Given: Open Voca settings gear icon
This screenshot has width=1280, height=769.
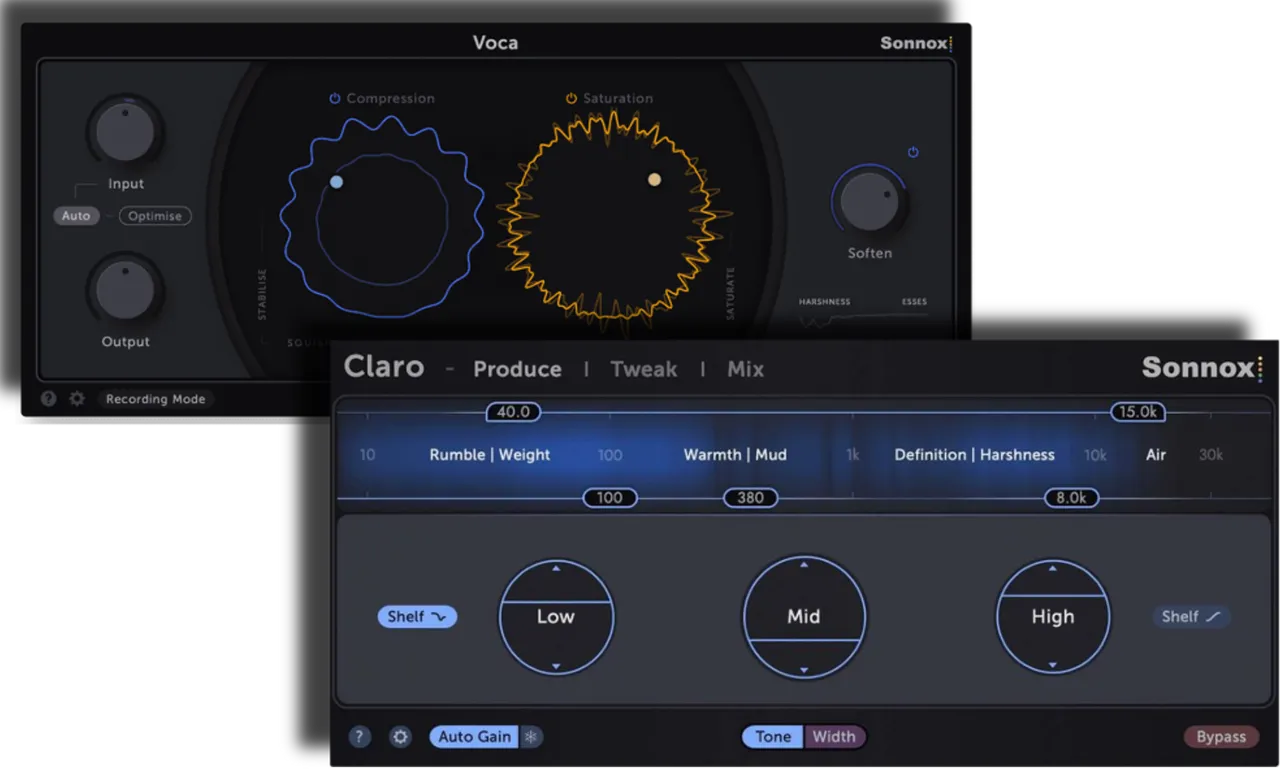Looking at the screenshot, I should click(x=77, y=398).
